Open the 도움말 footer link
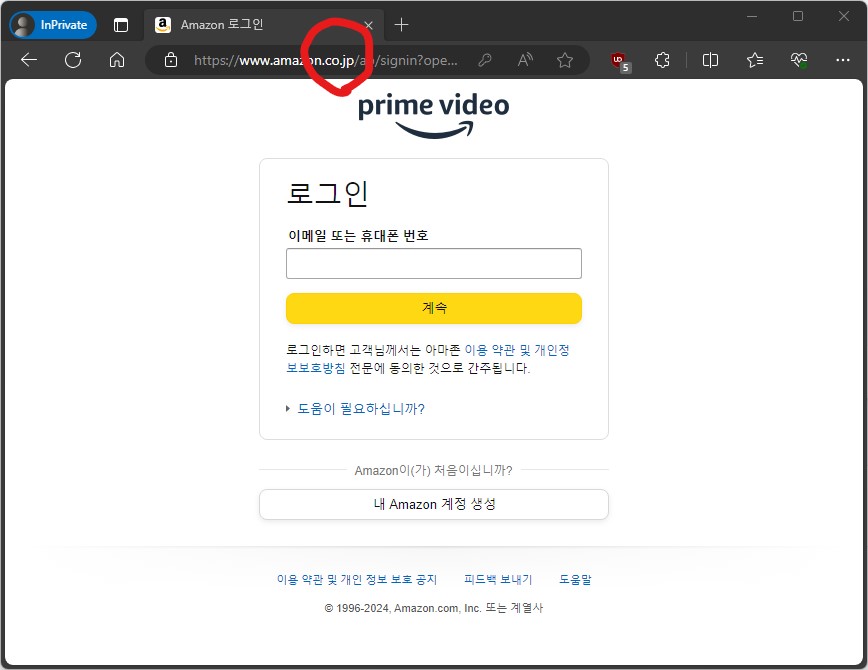The width and height of the screenshot is (868, 670). (575, 580)
